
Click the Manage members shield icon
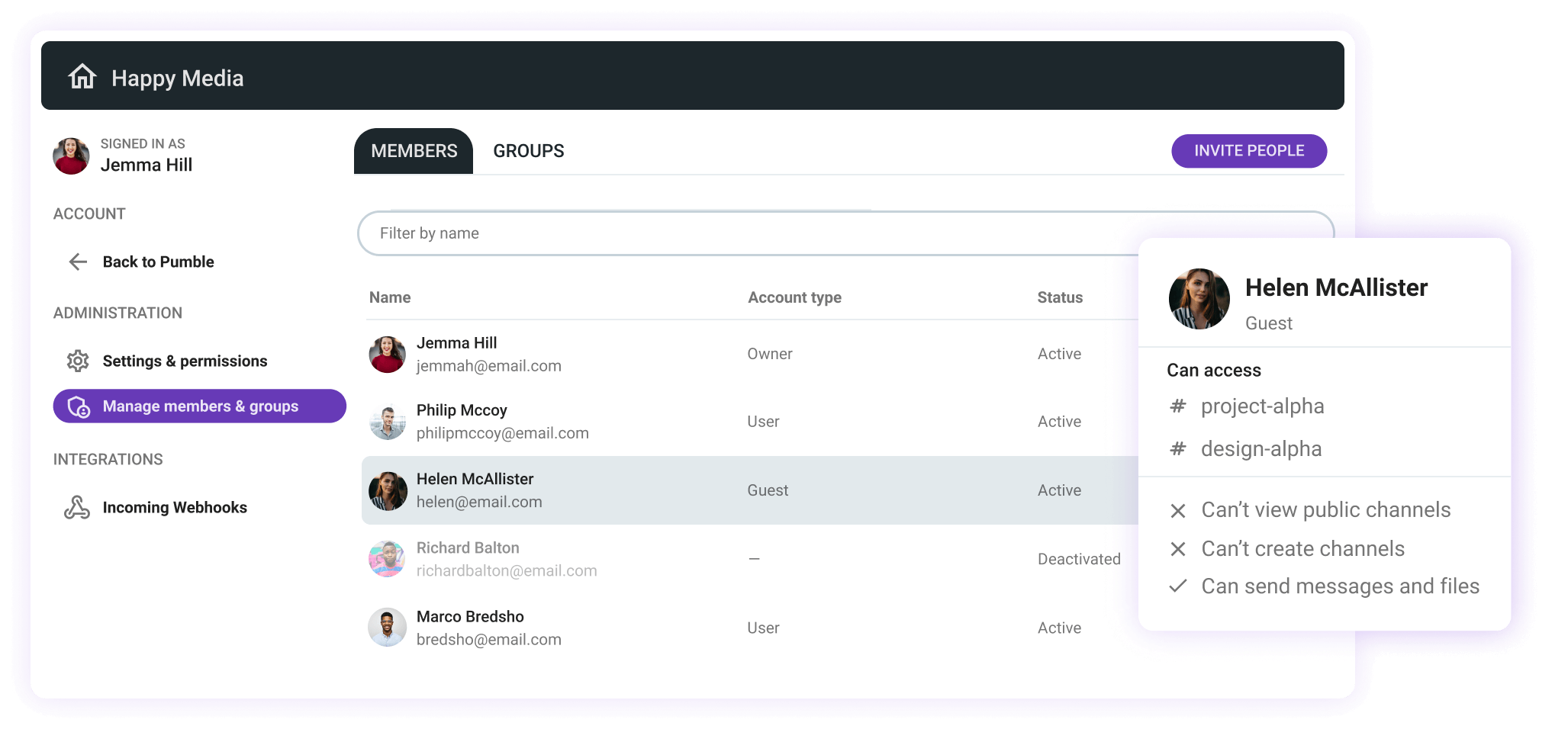79,406
